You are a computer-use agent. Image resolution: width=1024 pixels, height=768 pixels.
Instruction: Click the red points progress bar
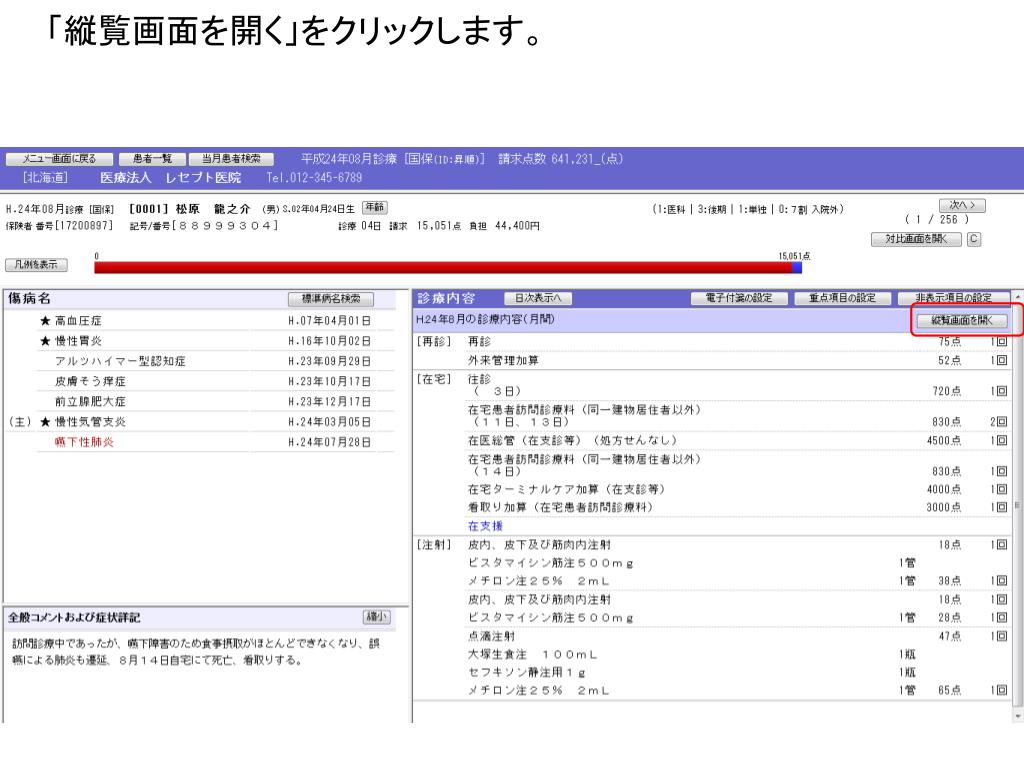[x=440, y=268]
